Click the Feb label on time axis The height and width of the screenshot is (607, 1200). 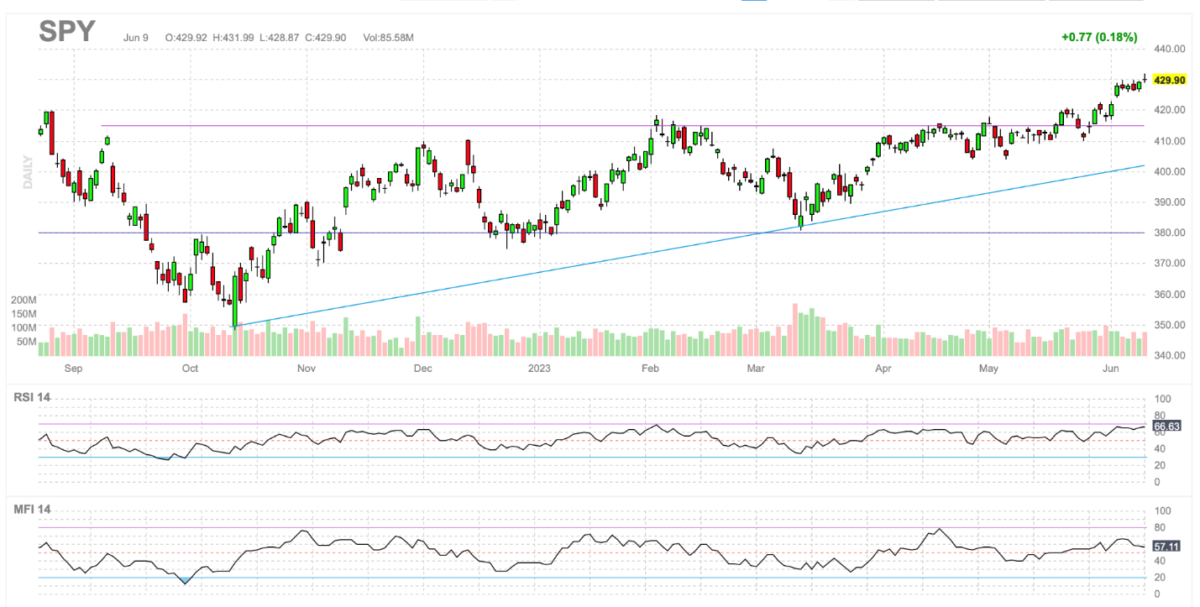pyautogui.click(x=649, y=369)
